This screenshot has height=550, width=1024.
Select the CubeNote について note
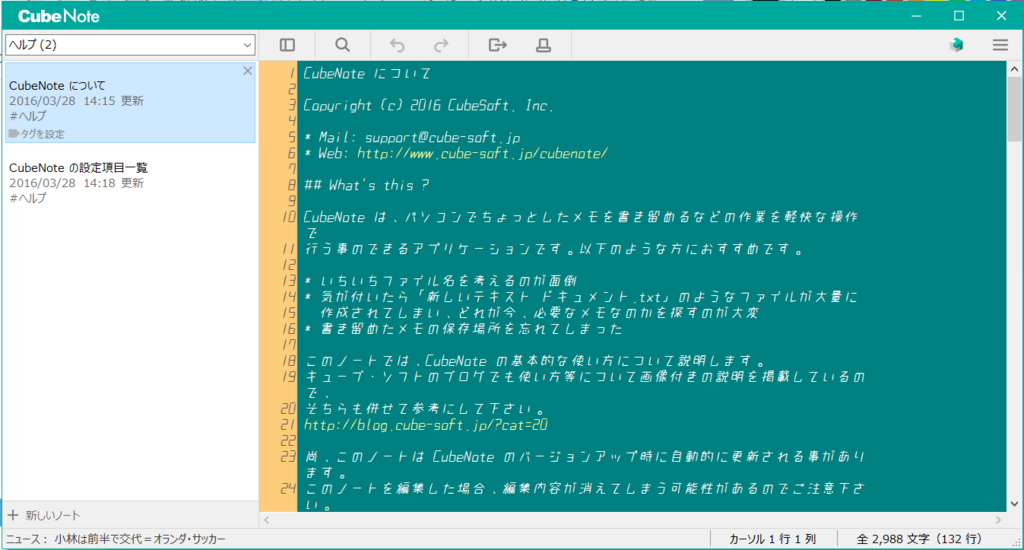coord(130,103)
